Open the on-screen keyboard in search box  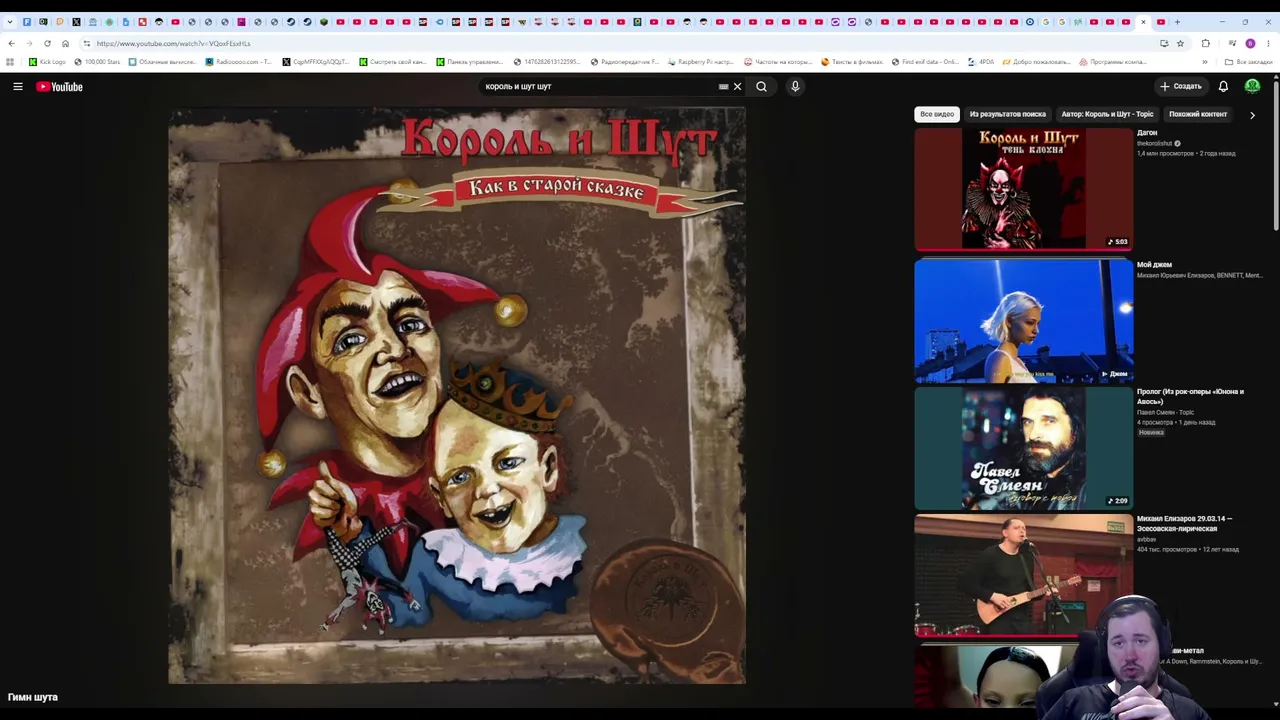[723, 87]
